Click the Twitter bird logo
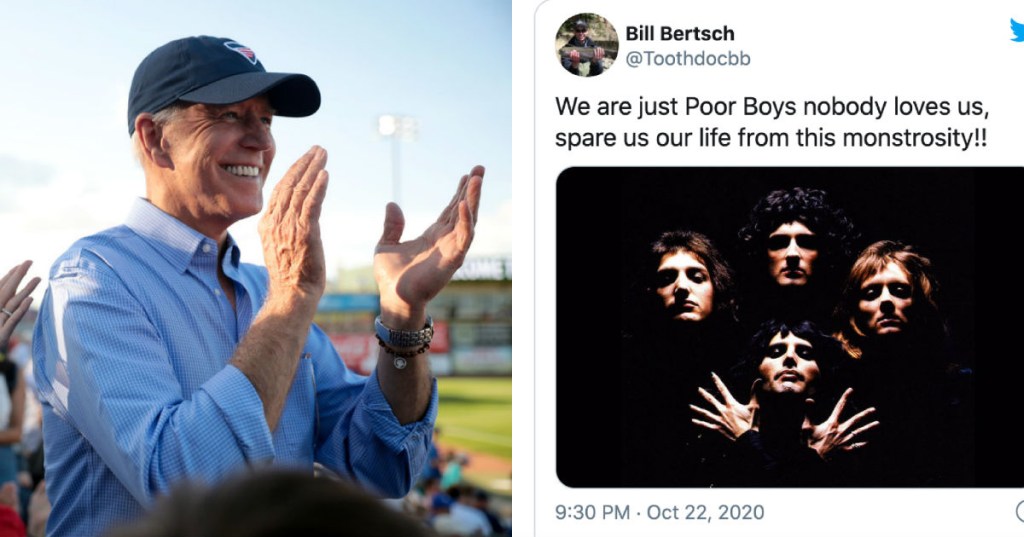 click(x=1017, y=32)
